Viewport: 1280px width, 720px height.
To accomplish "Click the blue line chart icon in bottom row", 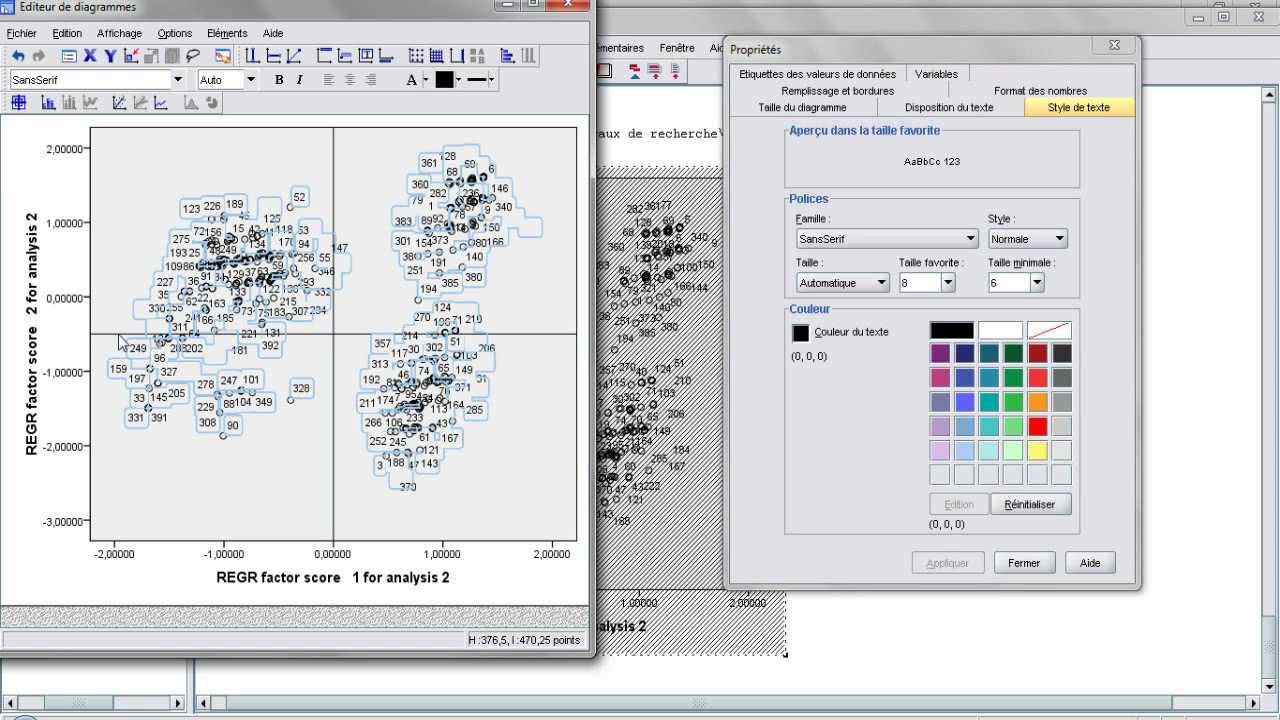I will tap(161, 102).
